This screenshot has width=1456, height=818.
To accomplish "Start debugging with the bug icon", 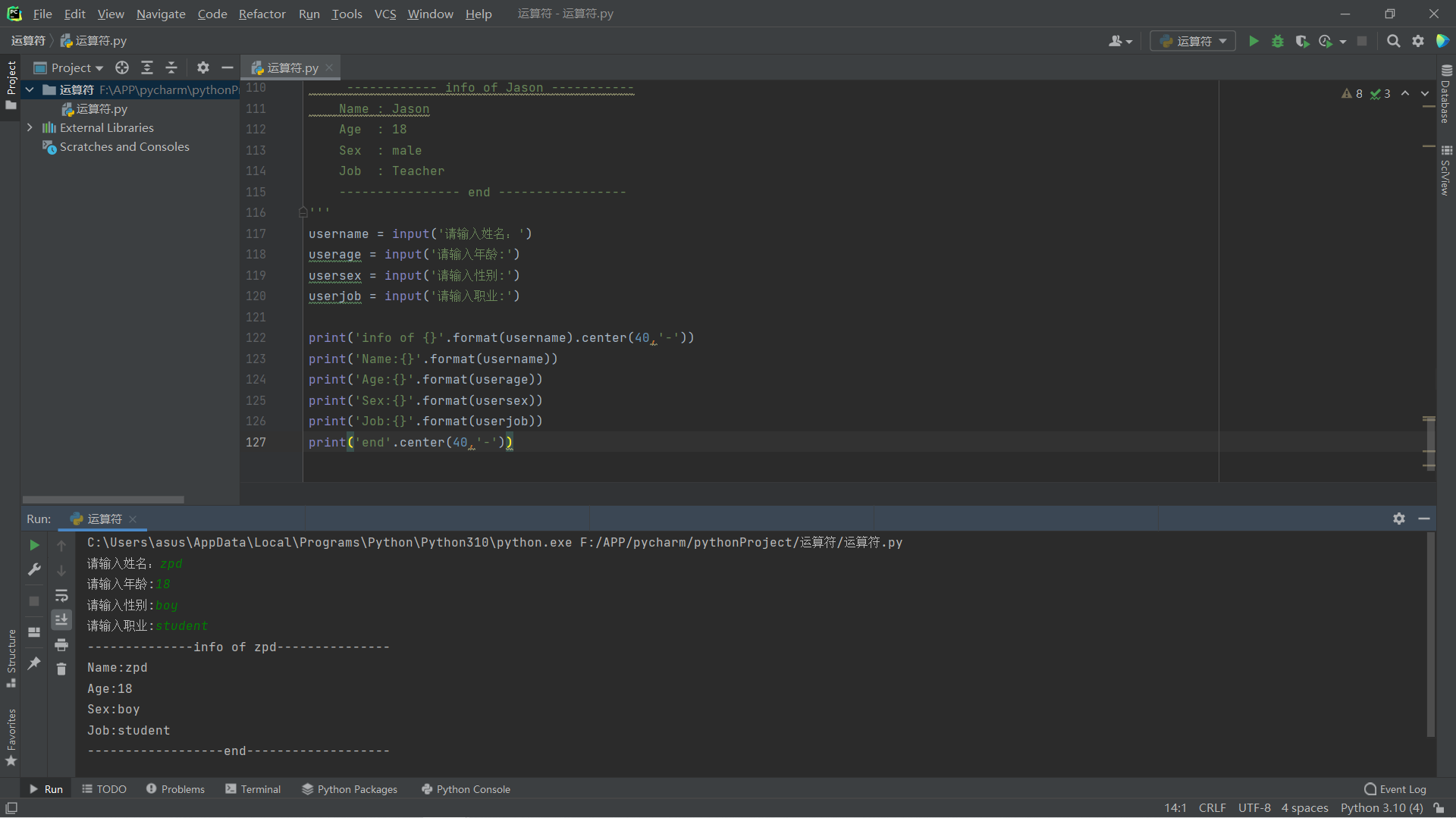I will click(x=1278, y=41).
